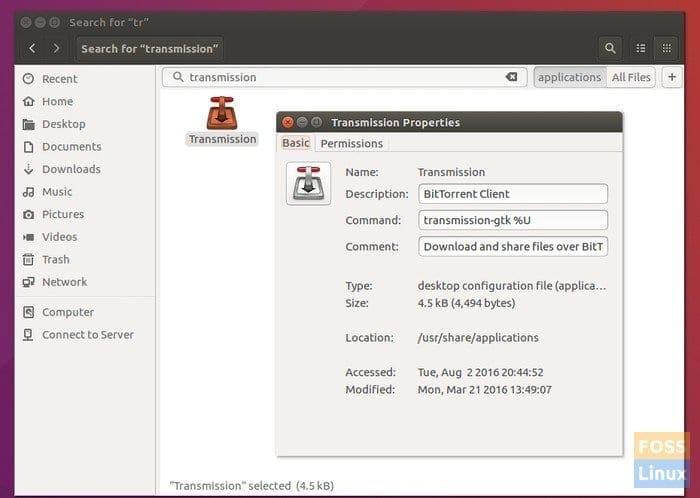Focus the transmission search field
The image size is (700, 498).
pyautogui.click(x=344, y=77)
